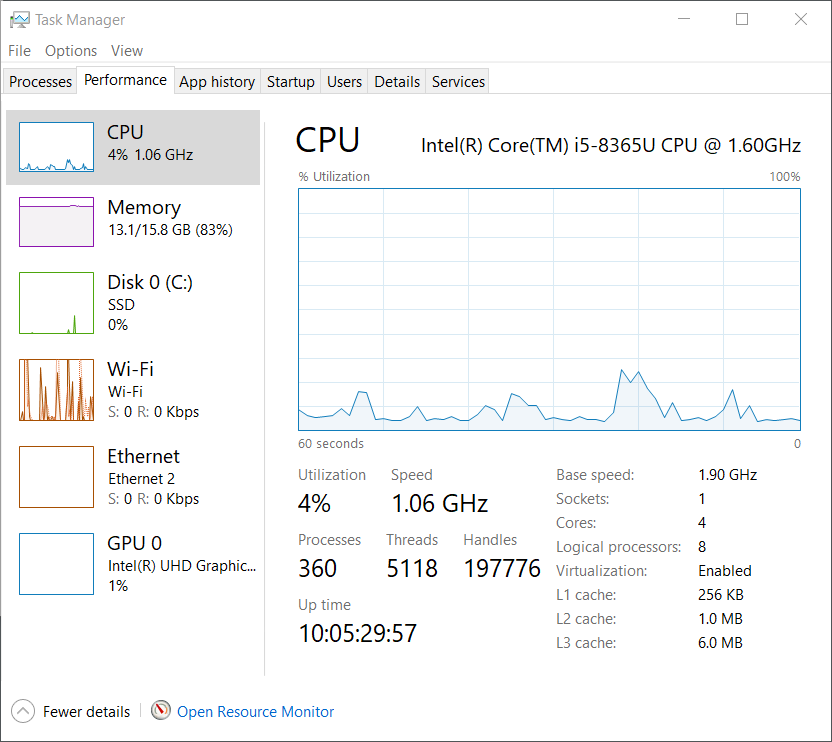The height and width of the screenshot is (742, 832).
Task: Select the Ethernet mini graph thumbnail
Action: (56, 477)
